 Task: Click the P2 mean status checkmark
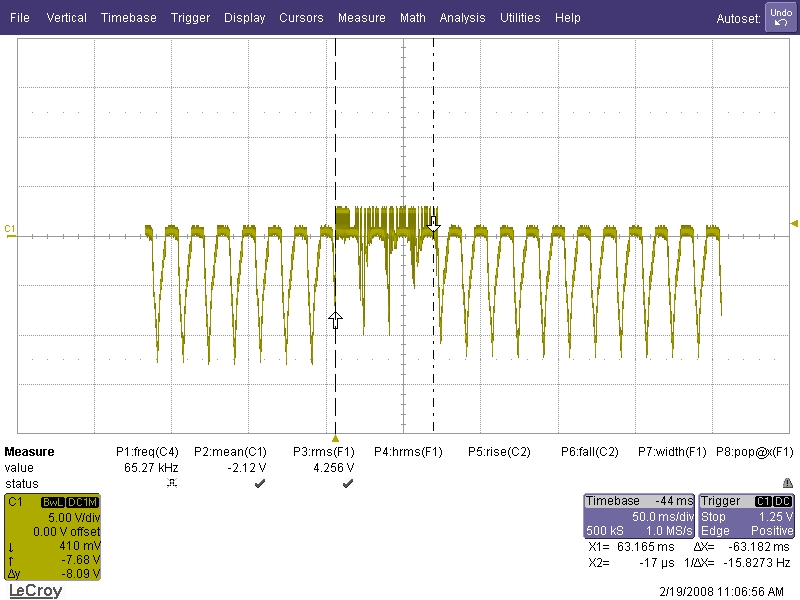click(x=260, y=483)
